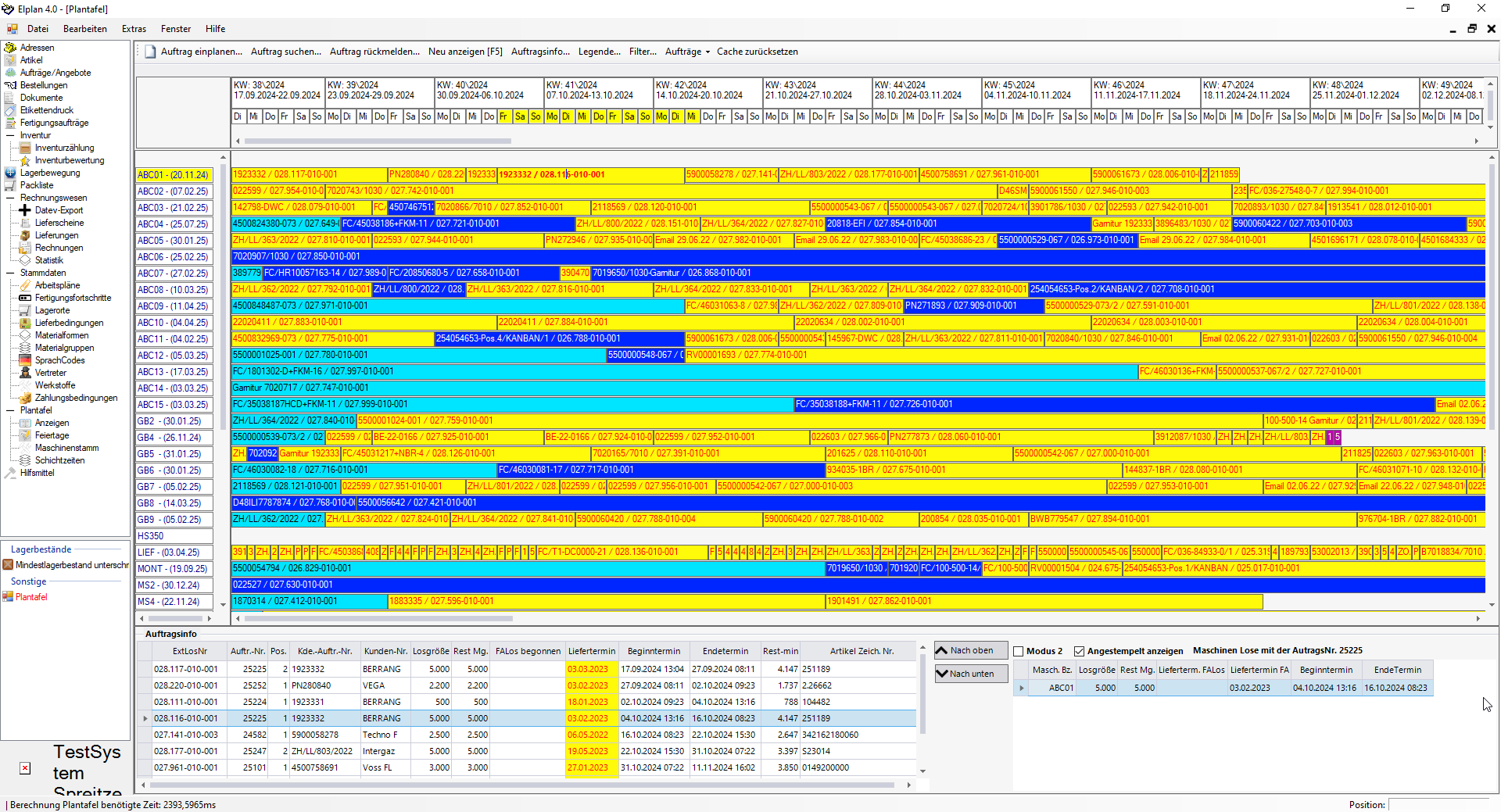Open Fertigungsaufträge module

[x=54, y=123]
